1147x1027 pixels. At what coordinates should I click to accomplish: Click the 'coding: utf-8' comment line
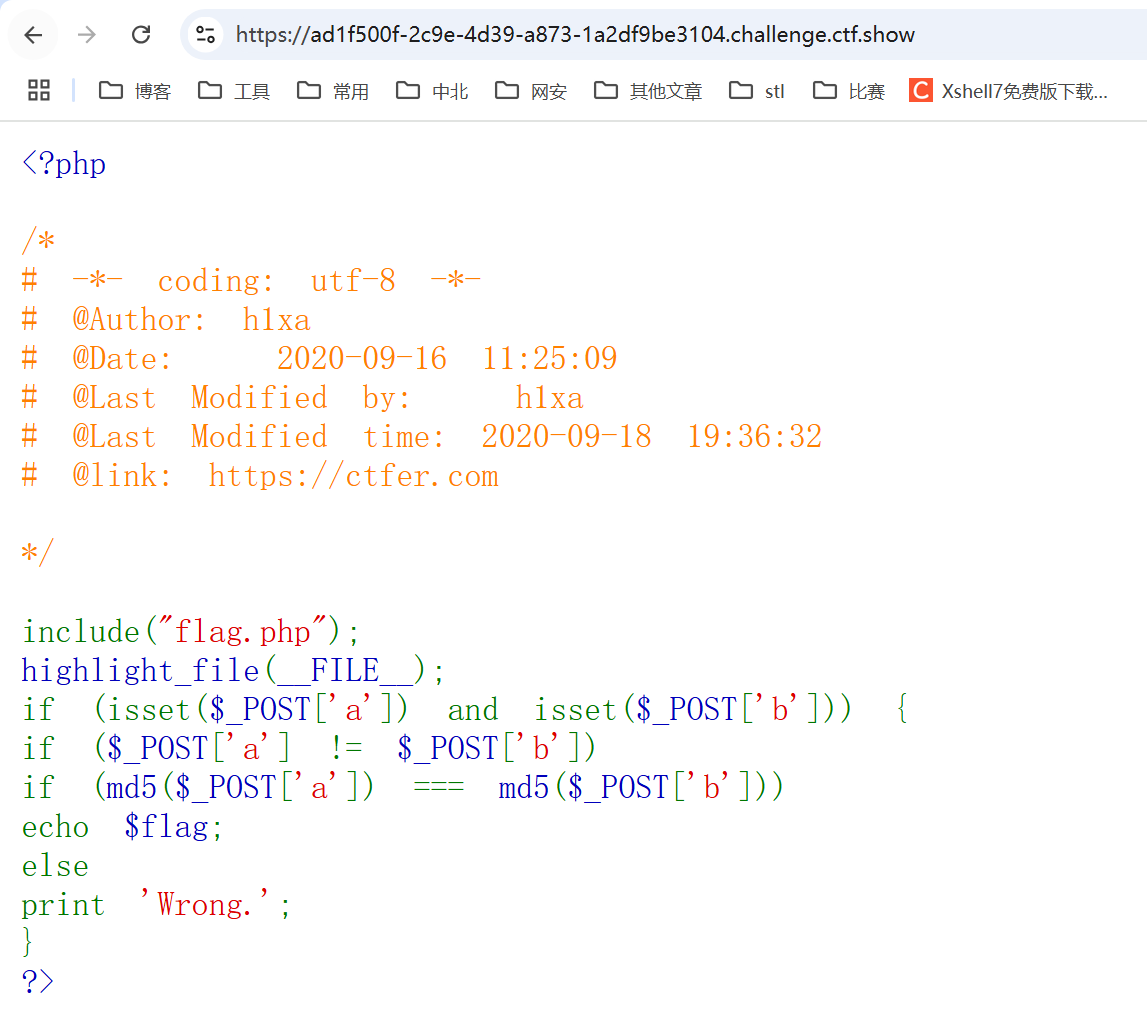coord(251,280)
